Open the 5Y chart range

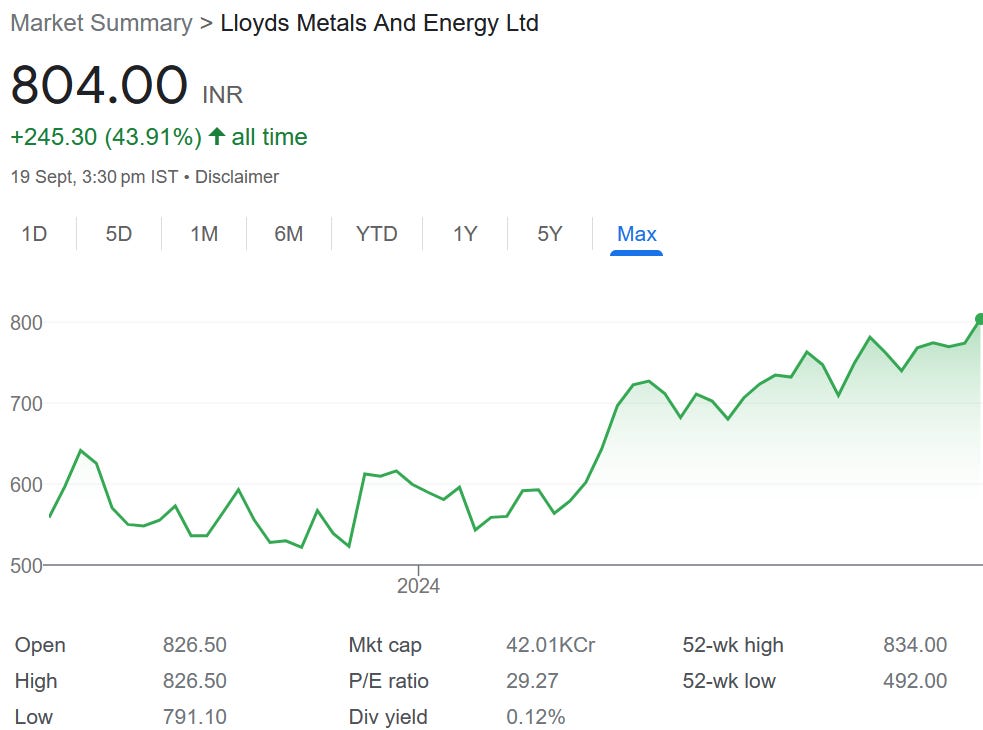(x=550, y=234)
